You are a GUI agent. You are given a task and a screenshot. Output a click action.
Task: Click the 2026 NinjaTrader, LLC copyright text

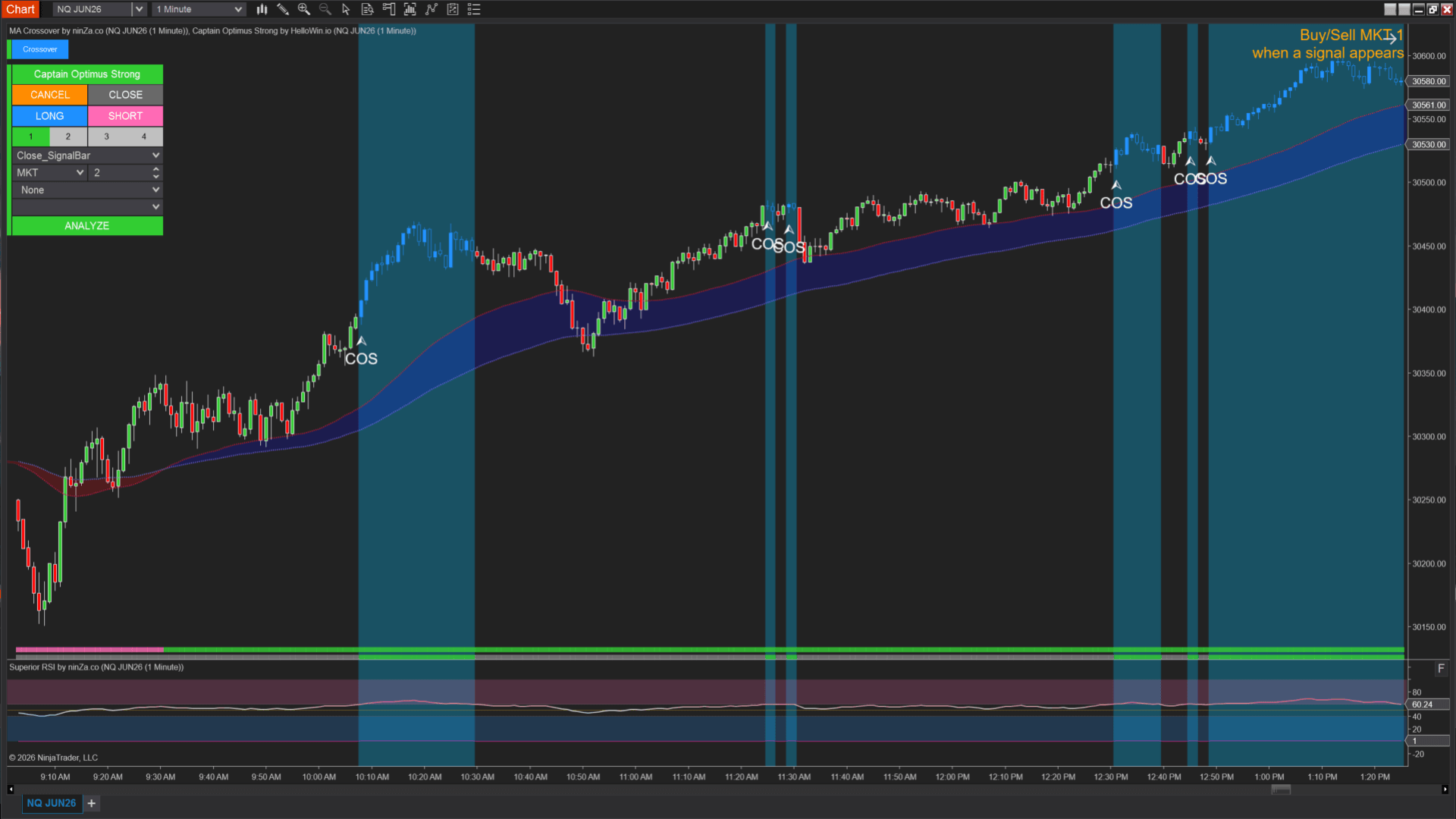[x=53, y=758]
